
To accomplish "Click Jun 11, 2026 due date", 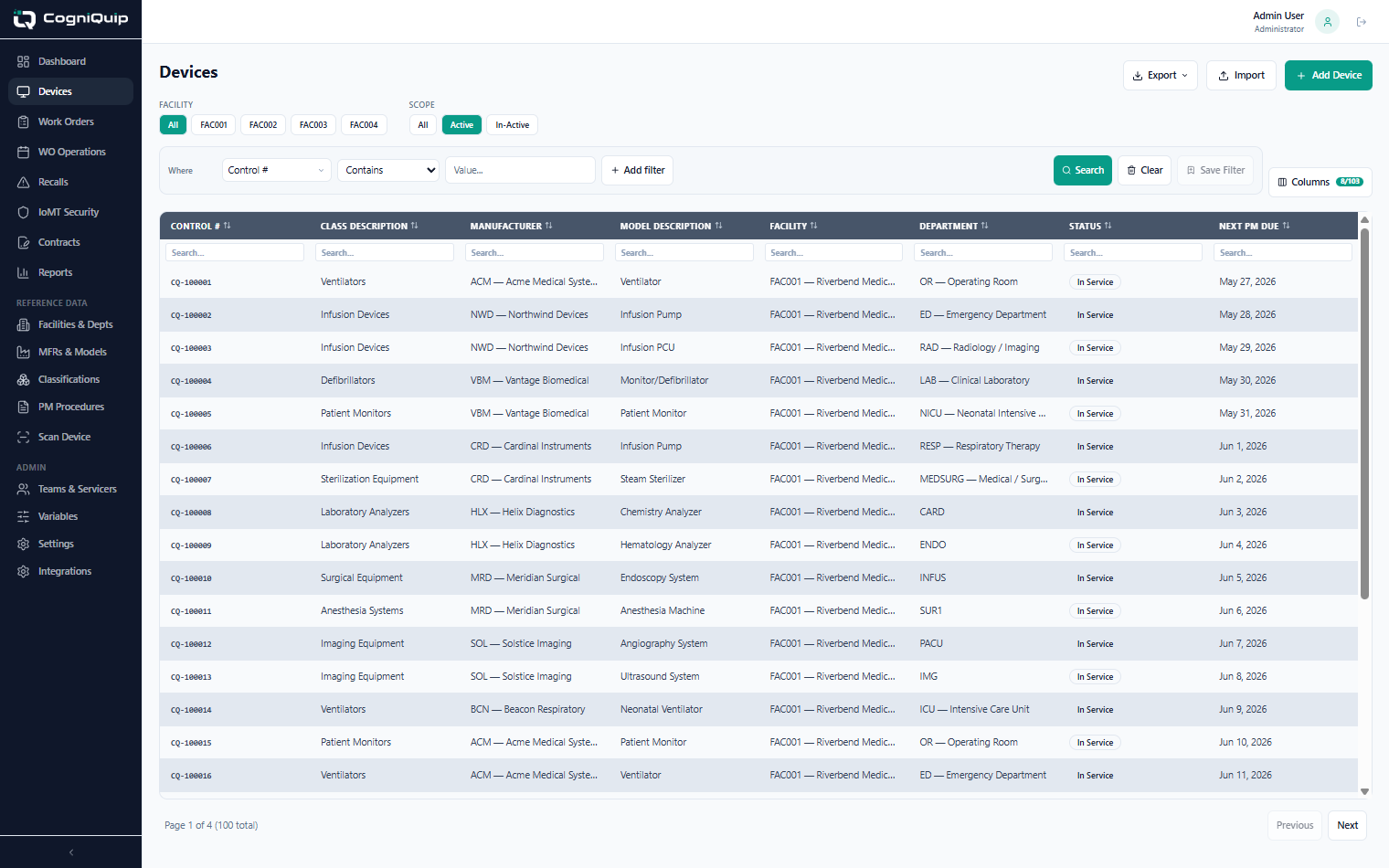I will tap(1245, 775).
